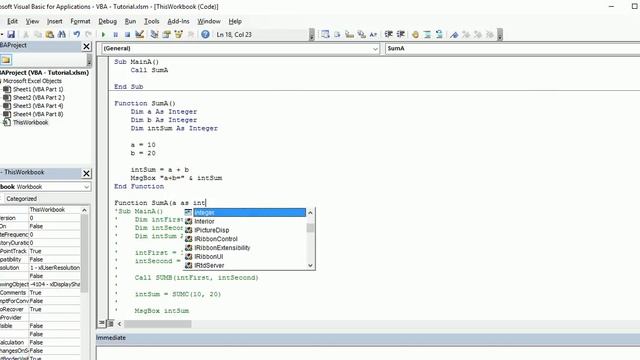Viewport: 640px width, 360px height.
Task: Open the Object Browser icon
Action: (x=178, y=35)
